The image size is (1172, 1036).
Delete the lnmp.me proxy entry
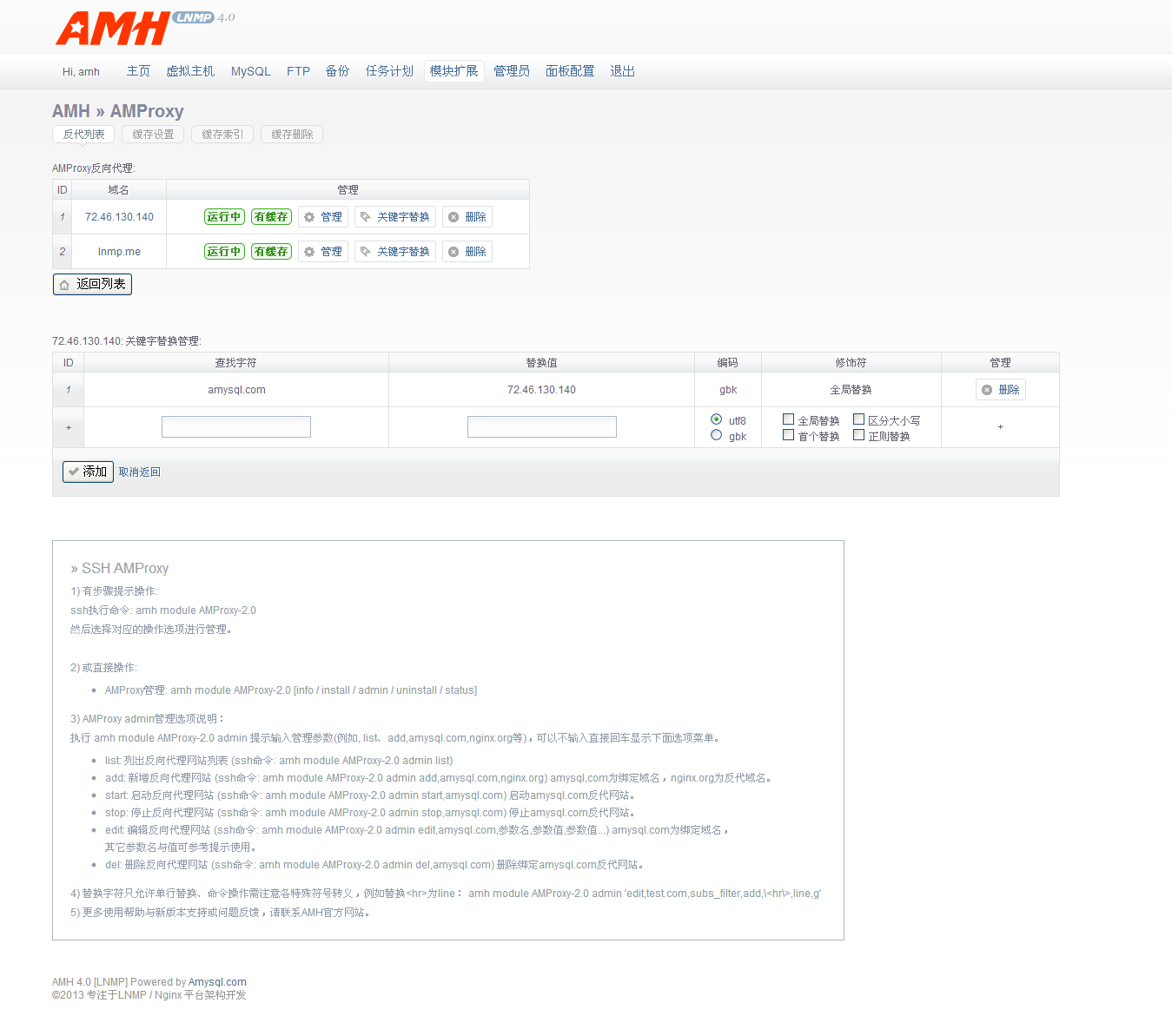pos(467,252)
